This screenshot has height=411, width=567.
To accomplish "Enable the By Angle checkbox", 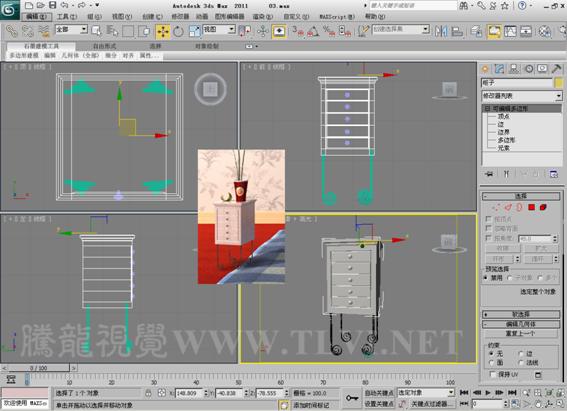I will click(x=489, y=238).
